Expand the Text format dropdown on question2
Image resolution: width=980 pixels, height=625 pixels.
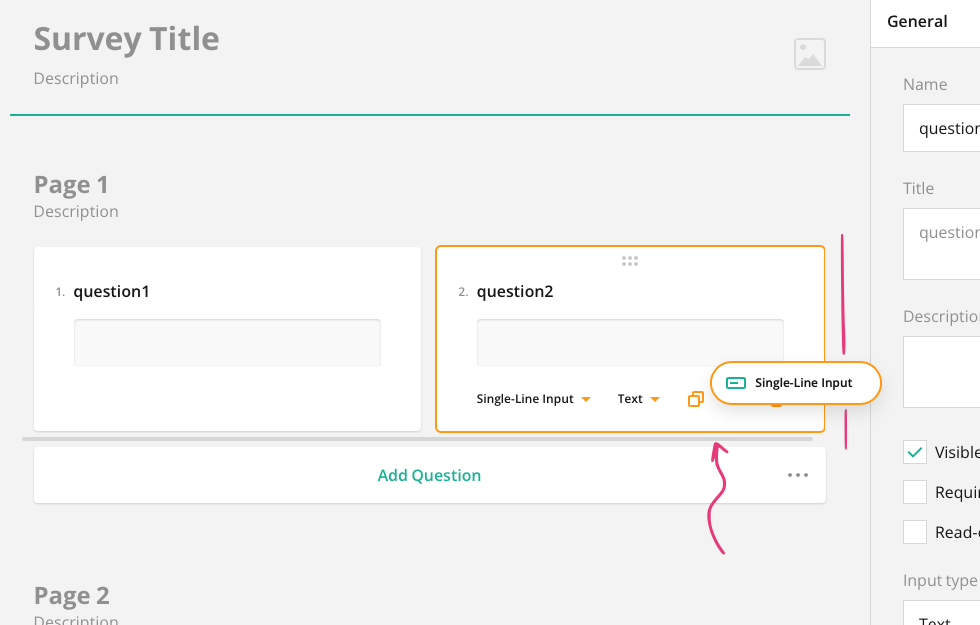pyautogui.click(x=637, y=399)
